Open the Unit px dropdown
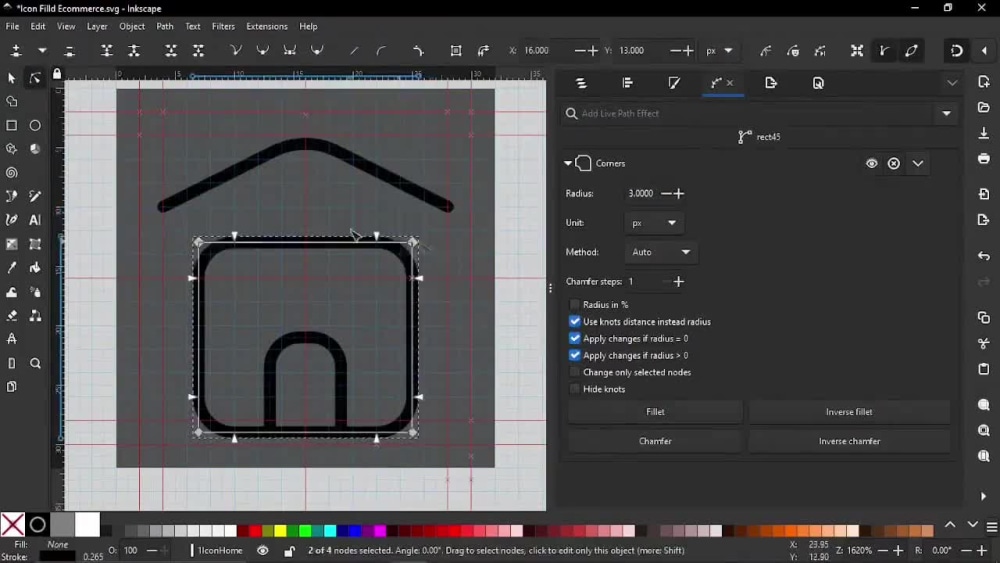This screenshot has width=1000, height=563. coord(654,223)
